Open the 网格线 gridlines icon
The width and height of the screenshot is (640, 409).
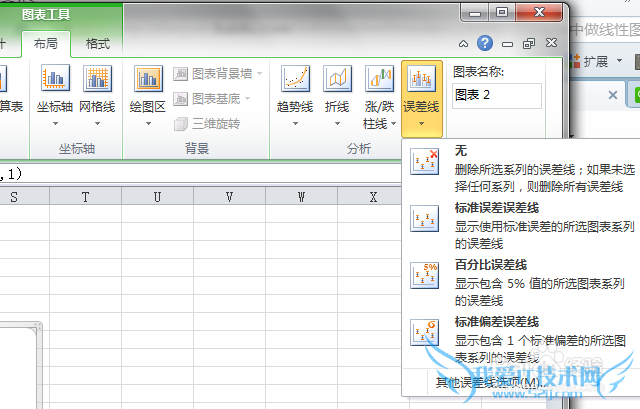point(97,78)
